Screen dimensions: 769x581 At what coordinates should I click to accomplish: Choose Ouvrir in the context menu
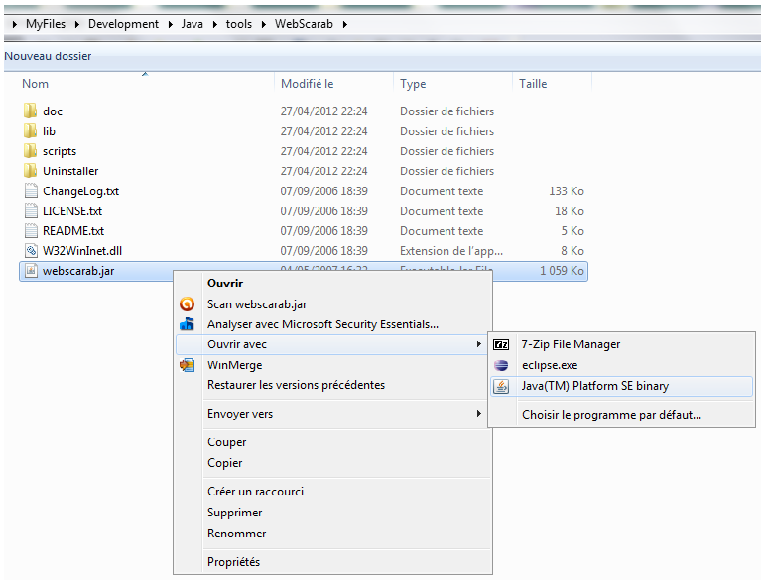coord(333,283)
